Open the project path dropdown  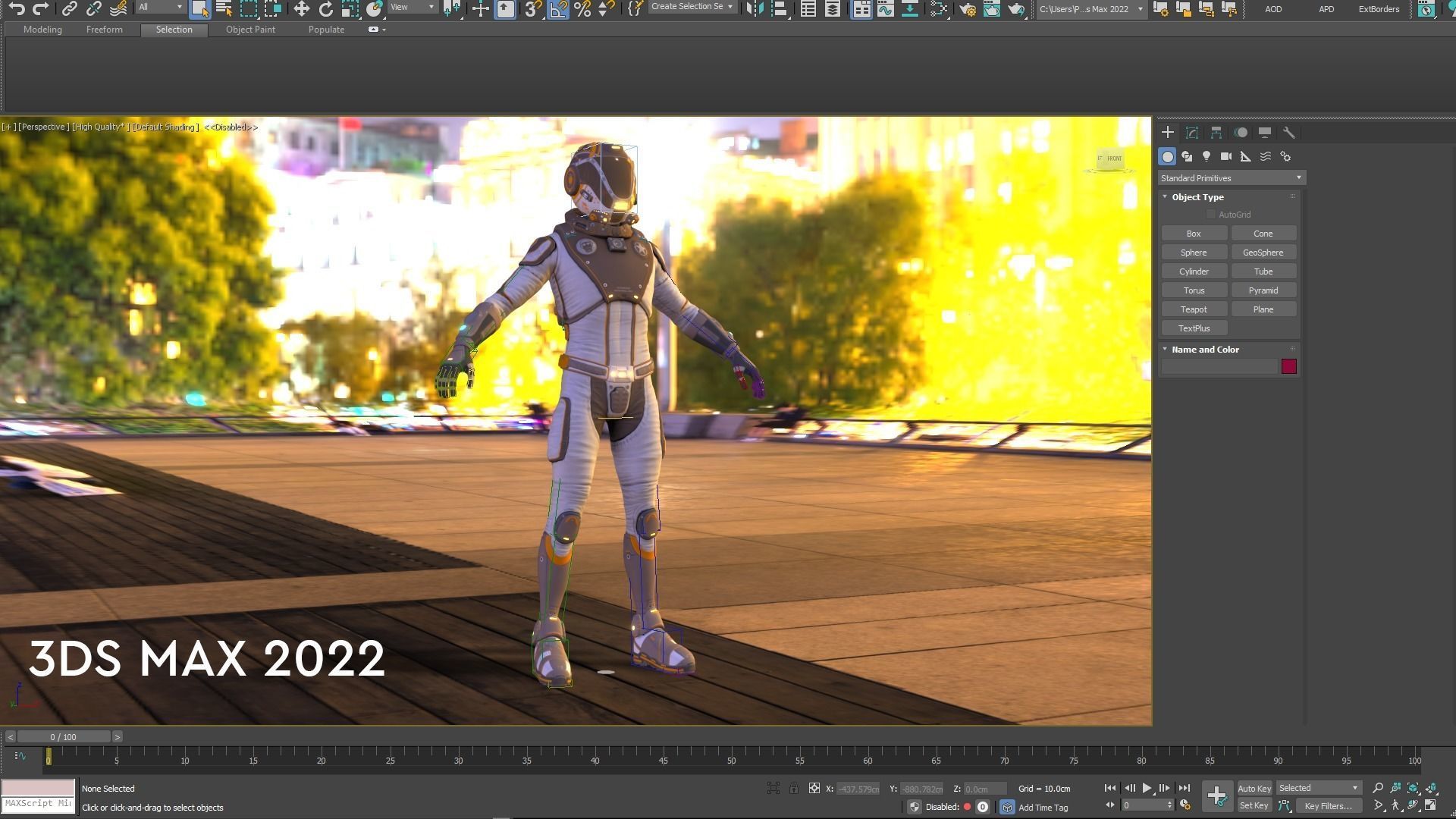pyautogui.click(x=1090, y=8)
